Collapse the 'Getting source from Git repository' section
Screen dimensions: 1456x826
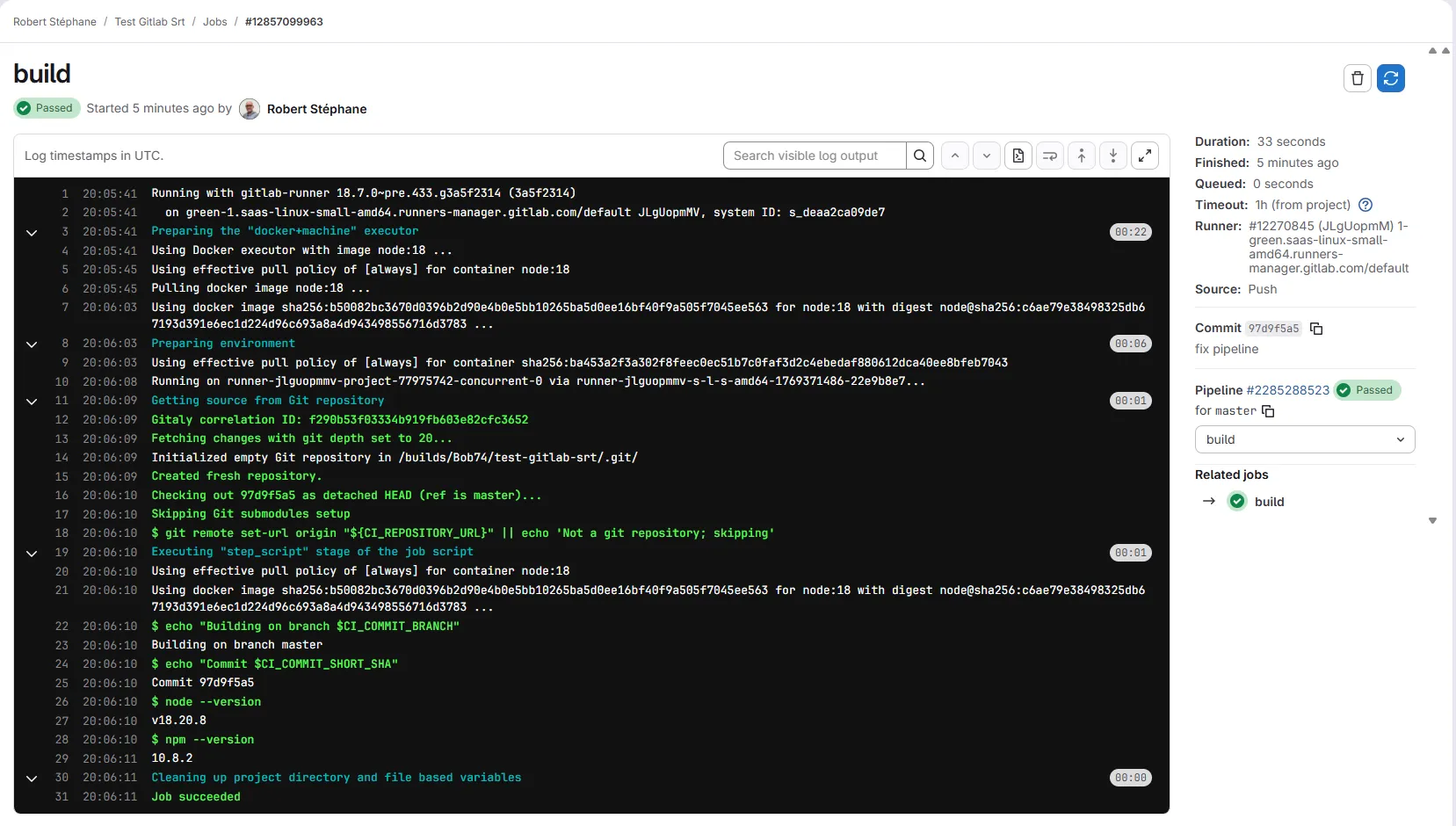[x=32, y=402]
